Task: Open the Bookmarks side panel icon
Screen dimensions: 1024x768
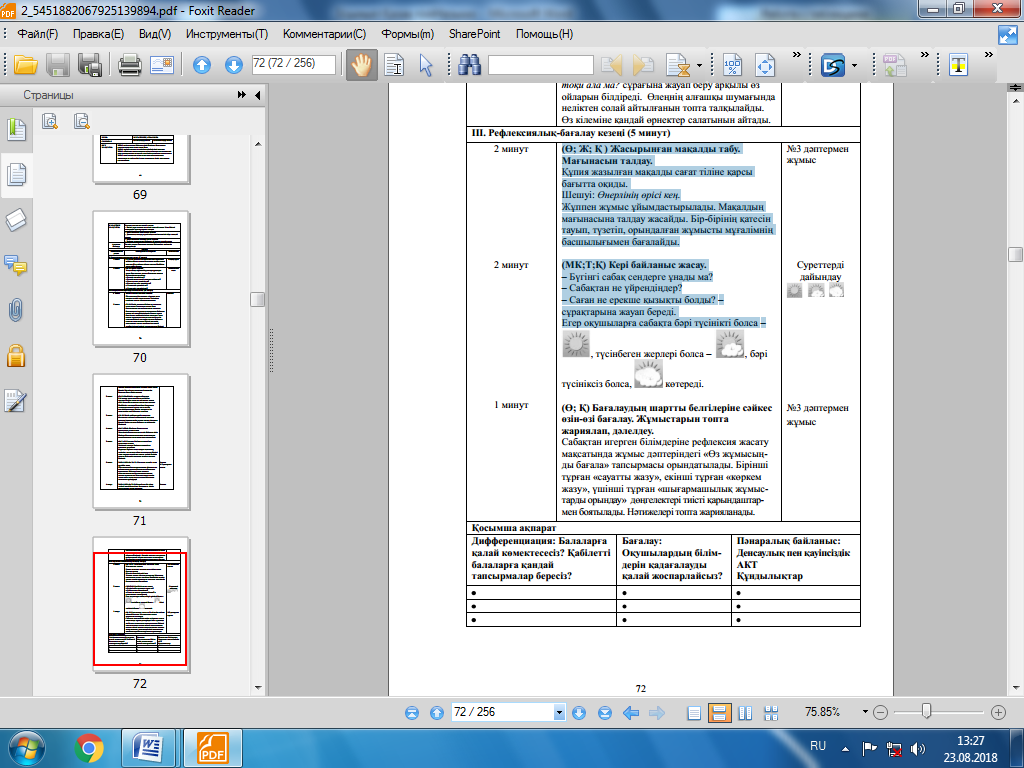Action: [x=16, y=129]
